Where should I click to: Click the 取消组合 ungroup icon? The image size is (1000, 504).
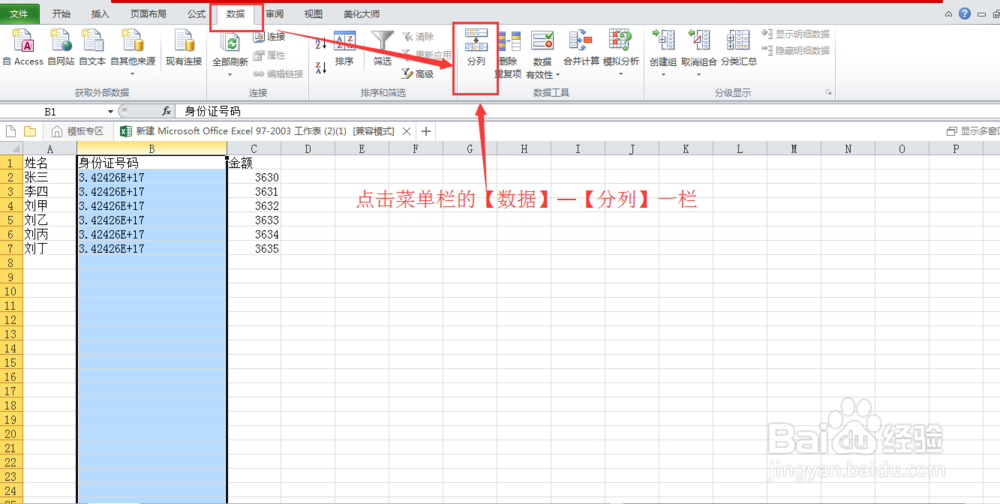tap(699, 42)
